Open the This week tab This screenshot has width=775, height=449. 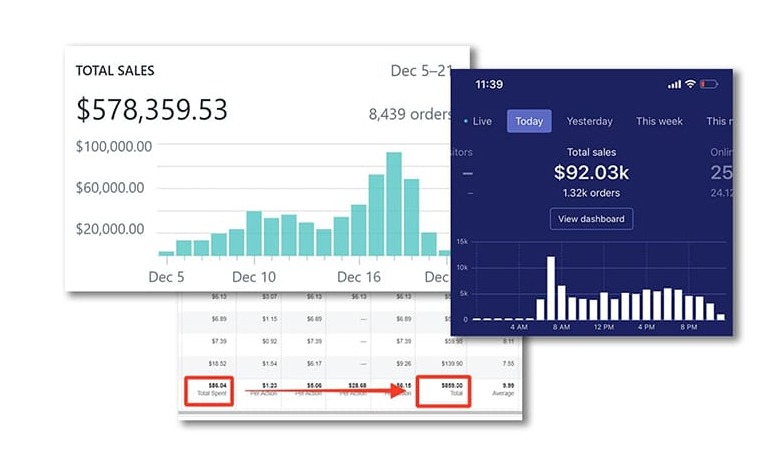tap(659, 121)
